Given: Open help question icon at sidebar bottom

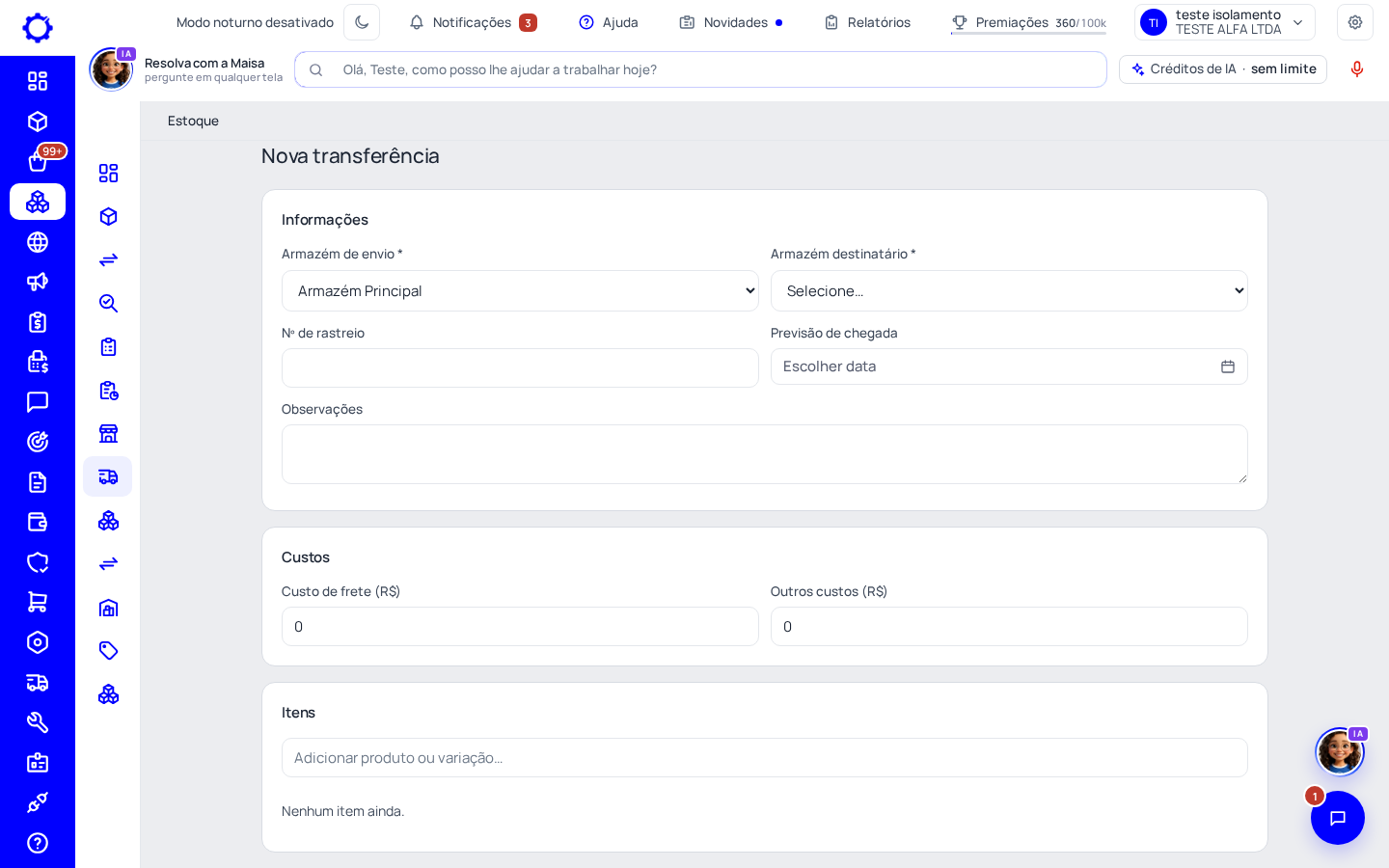Looking at the screenshot, I should (38, 843).
